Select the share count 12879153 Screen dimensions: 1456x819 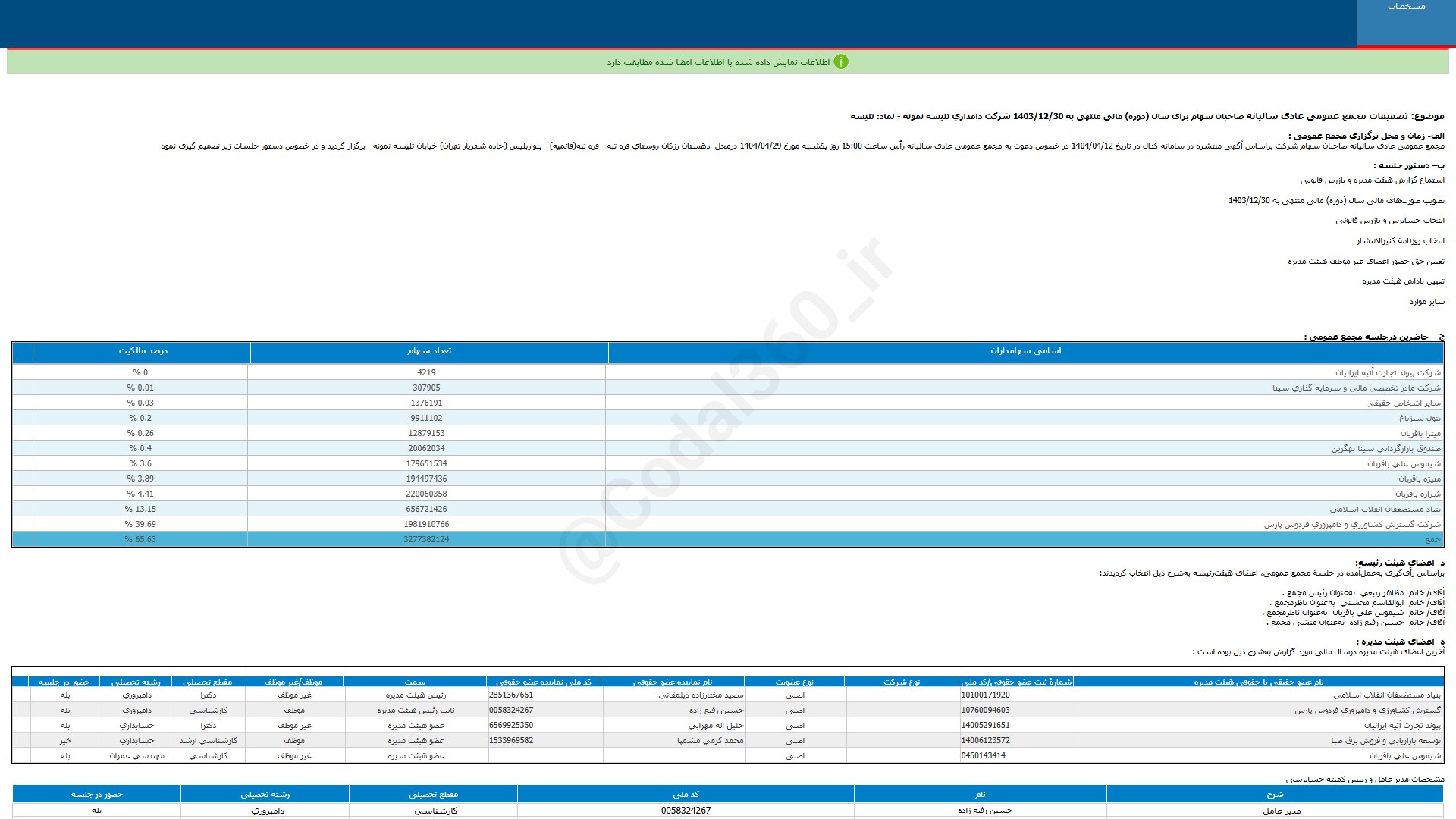point(426,433)
